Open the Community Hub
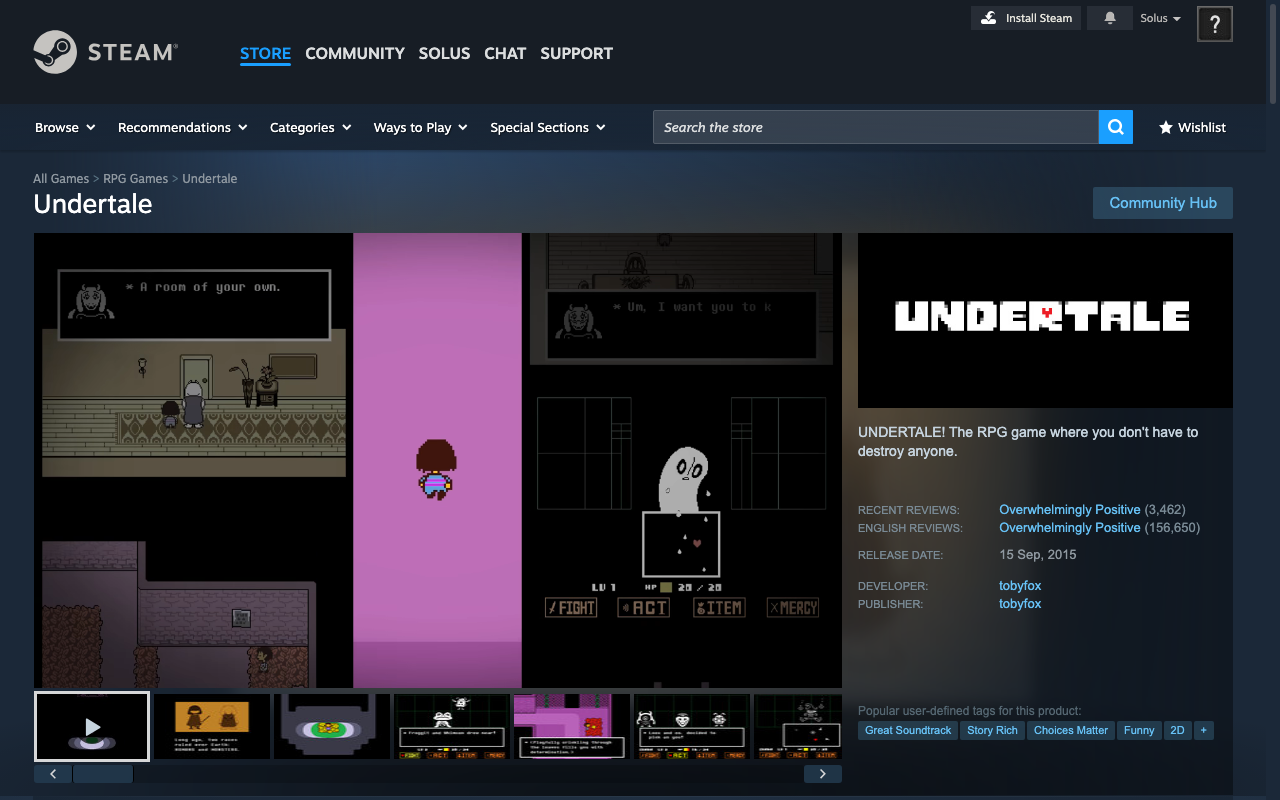This screenshot has height=800, width=1280. click(x=1162, y=203)
